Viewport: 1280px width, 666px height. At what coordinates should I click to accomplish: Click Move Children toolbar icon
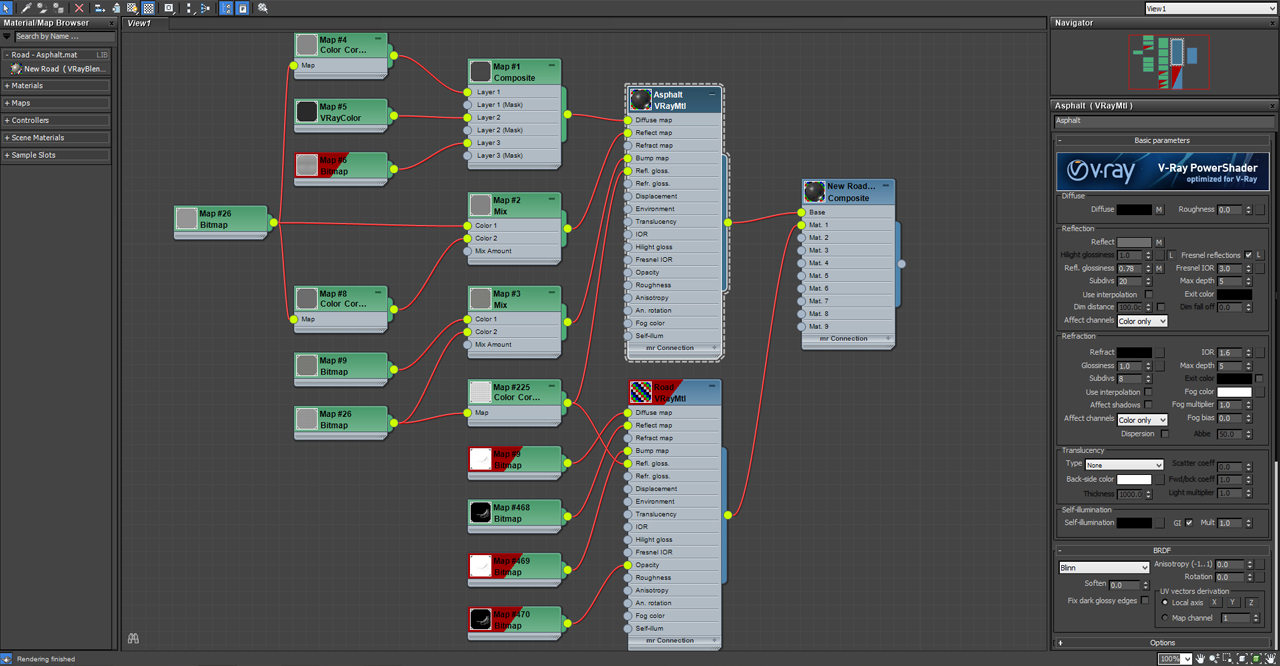point(100,8)
